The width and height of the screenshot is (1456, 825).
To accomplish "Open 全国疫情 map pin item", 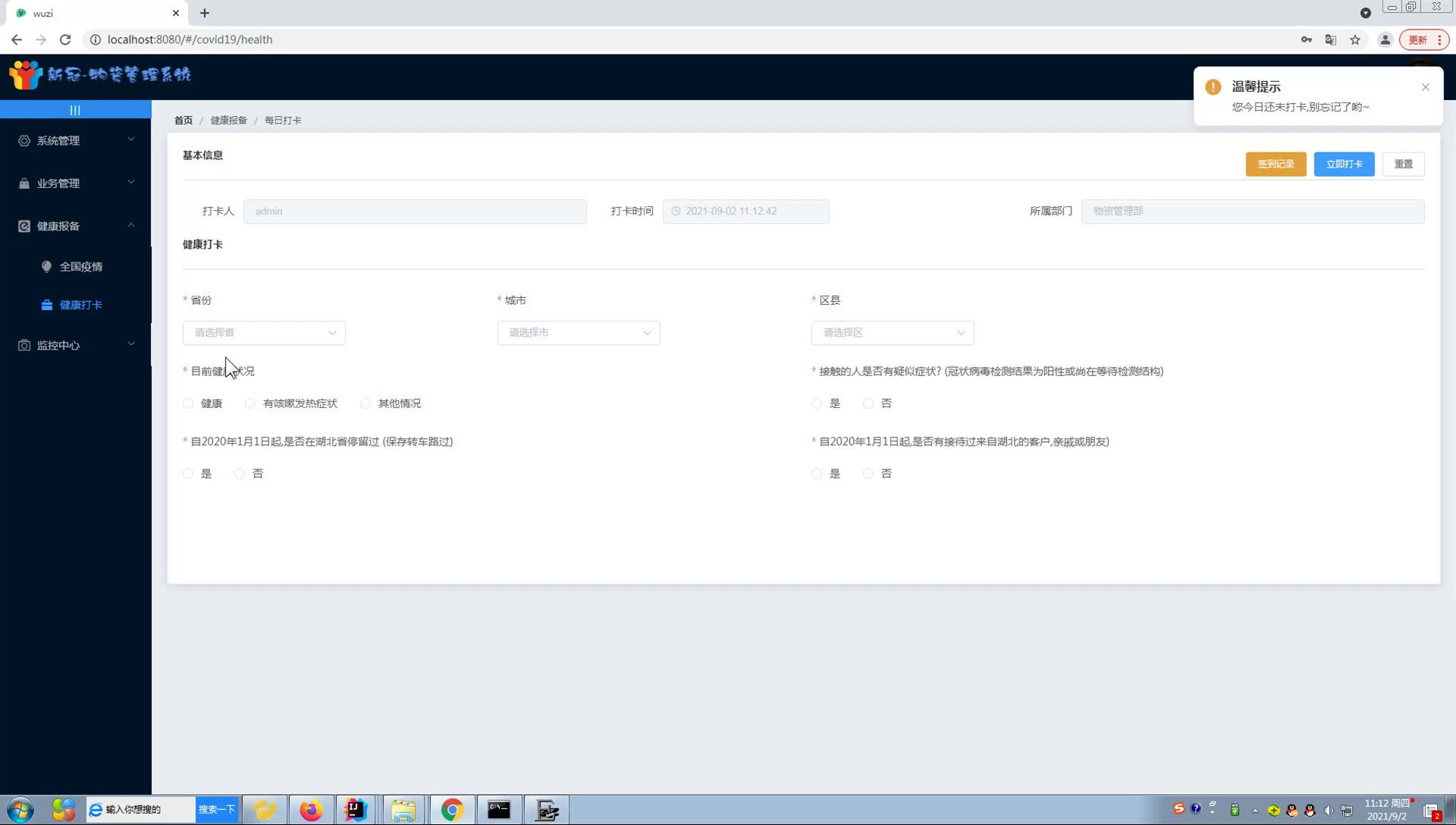I will click(x=80, y=267).
